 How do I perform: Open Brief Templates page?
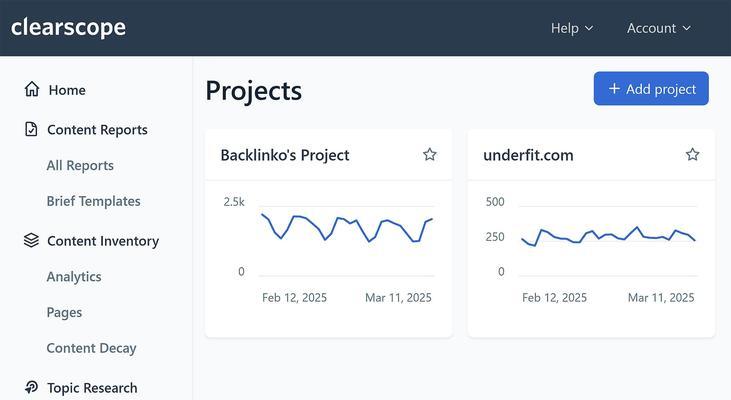click(93, 201)
